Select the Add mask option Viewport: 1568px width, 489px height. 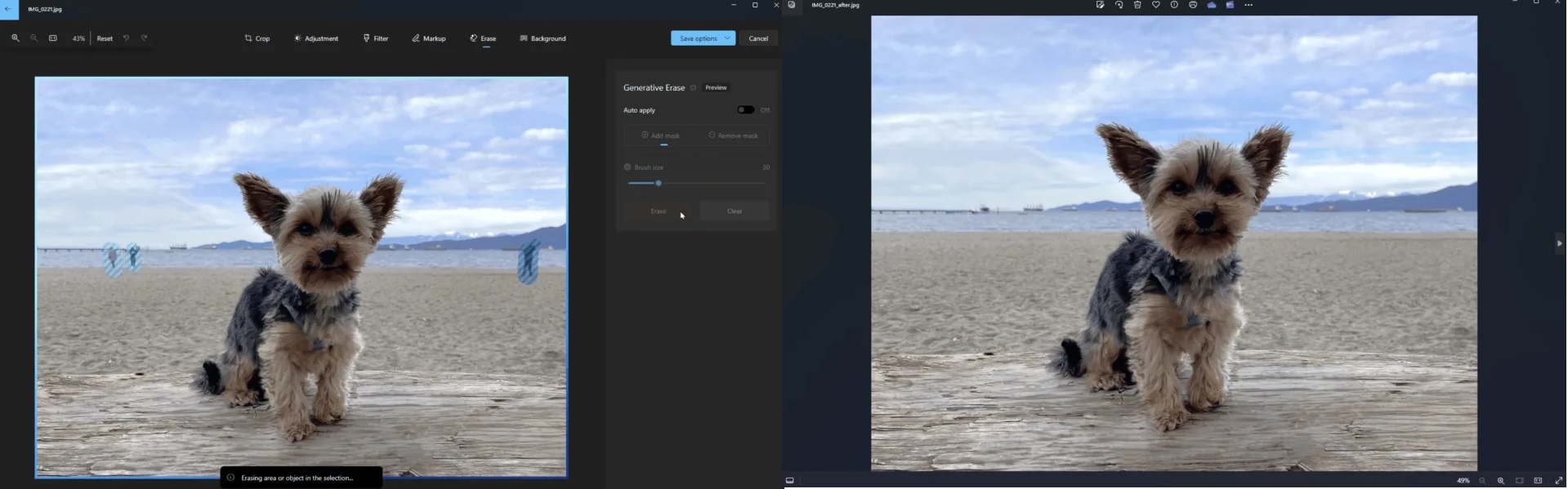(x=660, y=136)
